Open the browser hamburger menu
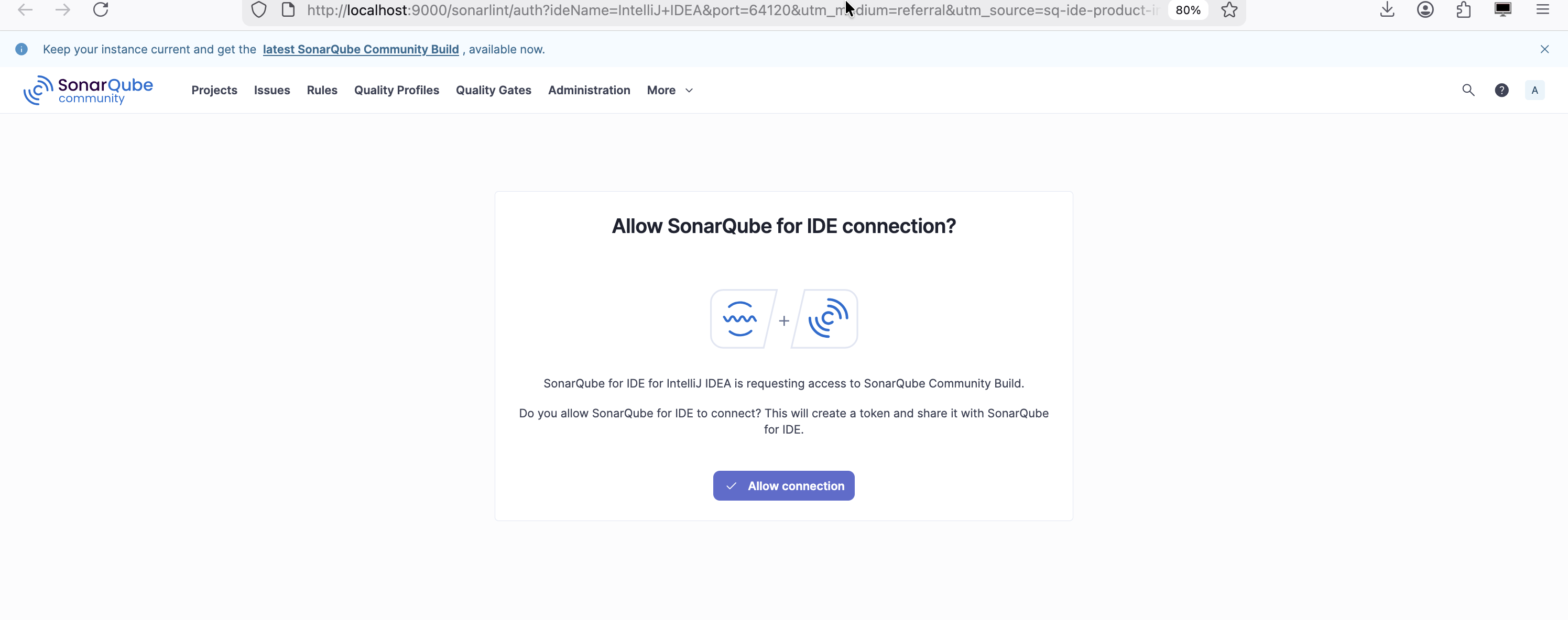Screen dimensions: 1568x620 1542,10
